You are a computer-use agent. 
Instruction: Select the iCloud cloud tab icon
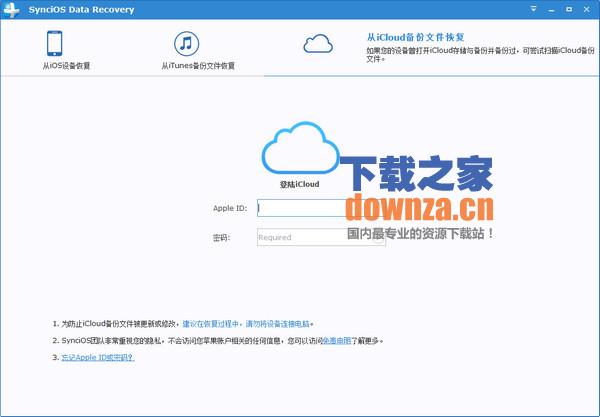tap(318, 44)
